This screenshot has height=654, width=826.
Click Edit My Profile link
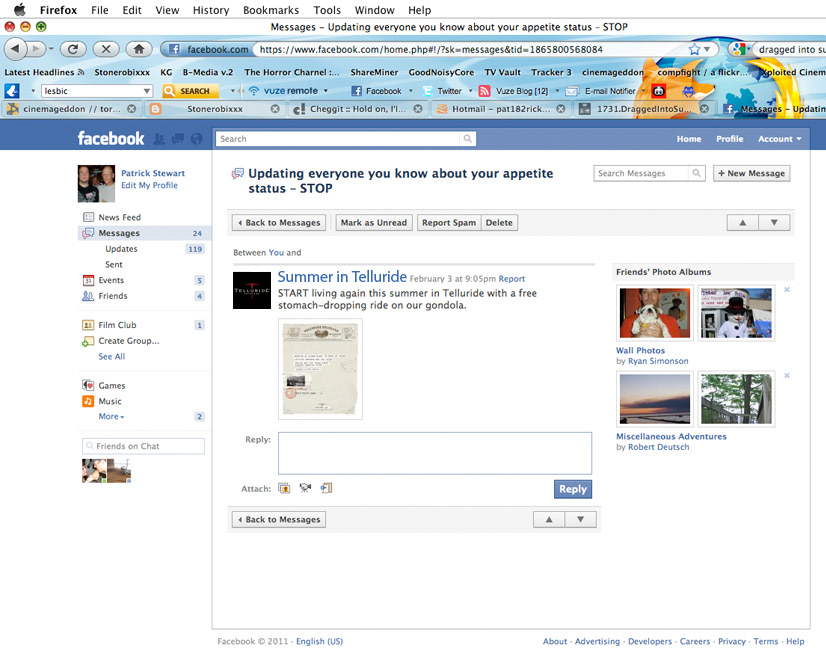click(x=149, y=185)
